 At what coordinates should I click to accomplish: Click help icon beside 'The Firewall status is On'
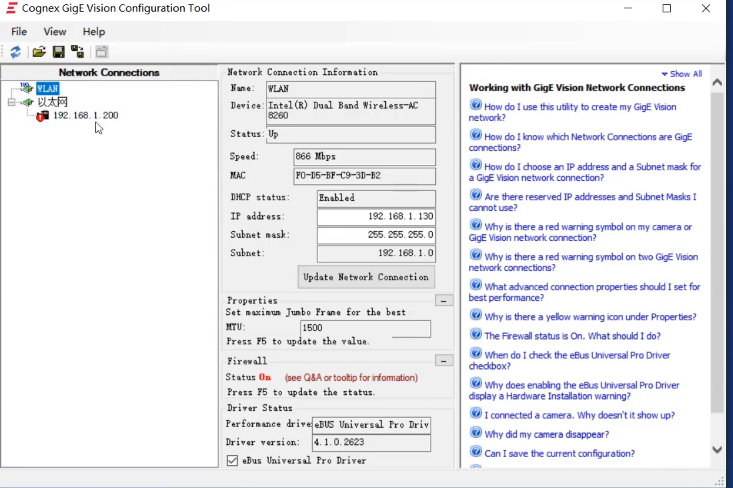476,334
